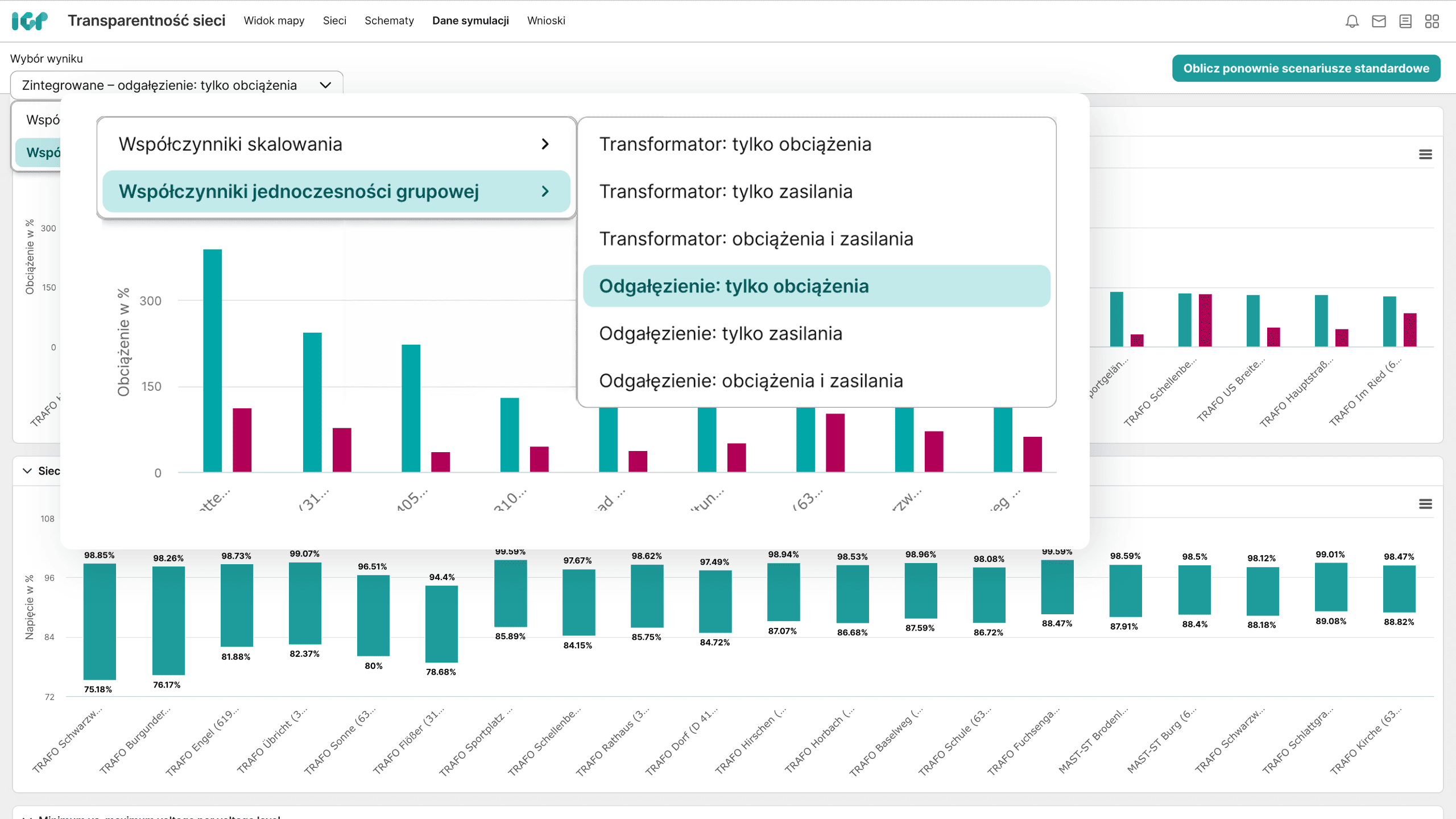Viewport: 1456px width, 819px height.
Task: Click Oblicz ponownie scenariusze standardowe button
Action: [x=1306, y=68]
